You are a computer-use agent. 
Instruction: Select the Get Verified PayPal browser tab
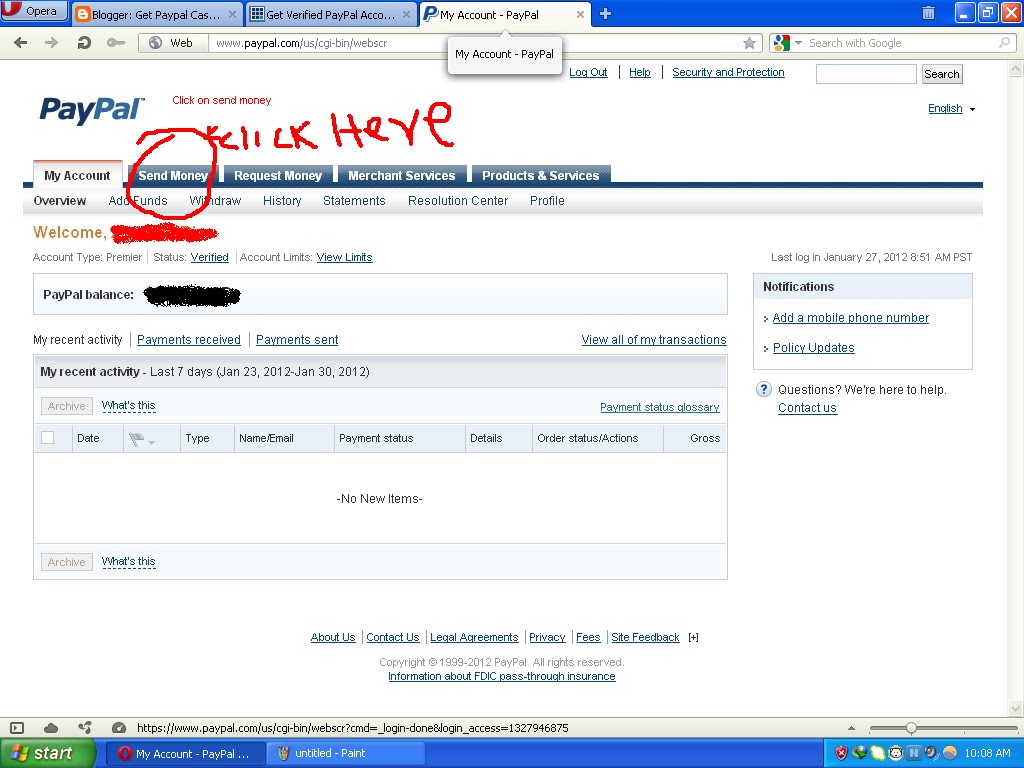(330, 14)
